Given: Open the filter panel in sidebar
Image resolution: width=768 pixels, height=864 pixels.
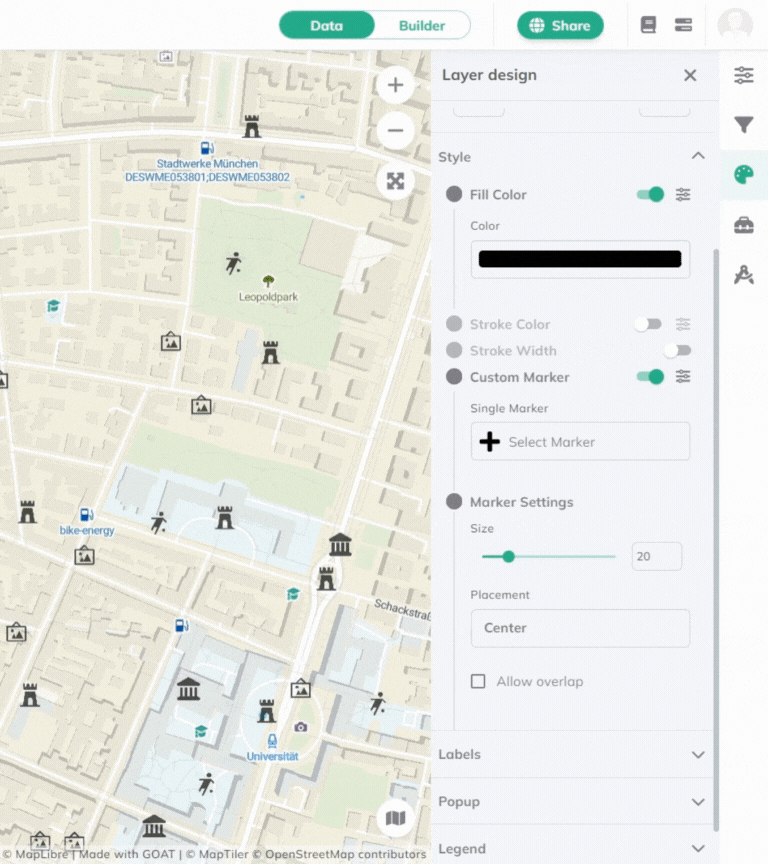Looking at the screenshot, I should click(x=743, y=125).
